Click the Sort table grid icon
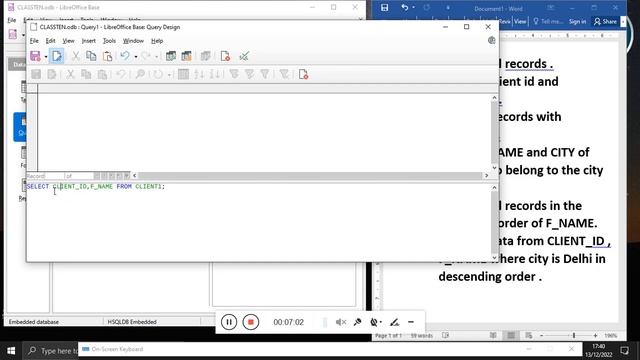640x360 pixels. click(183, 74)
